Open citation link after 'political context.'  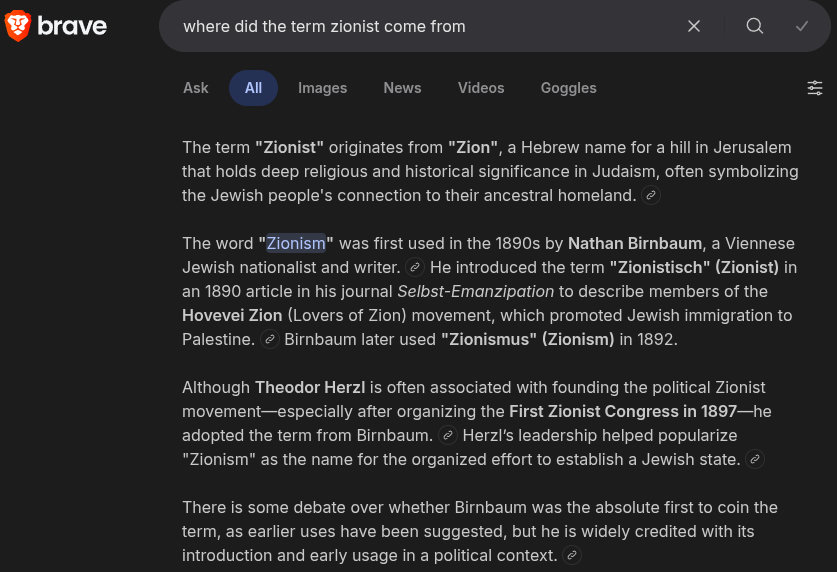tap(571, 555)
